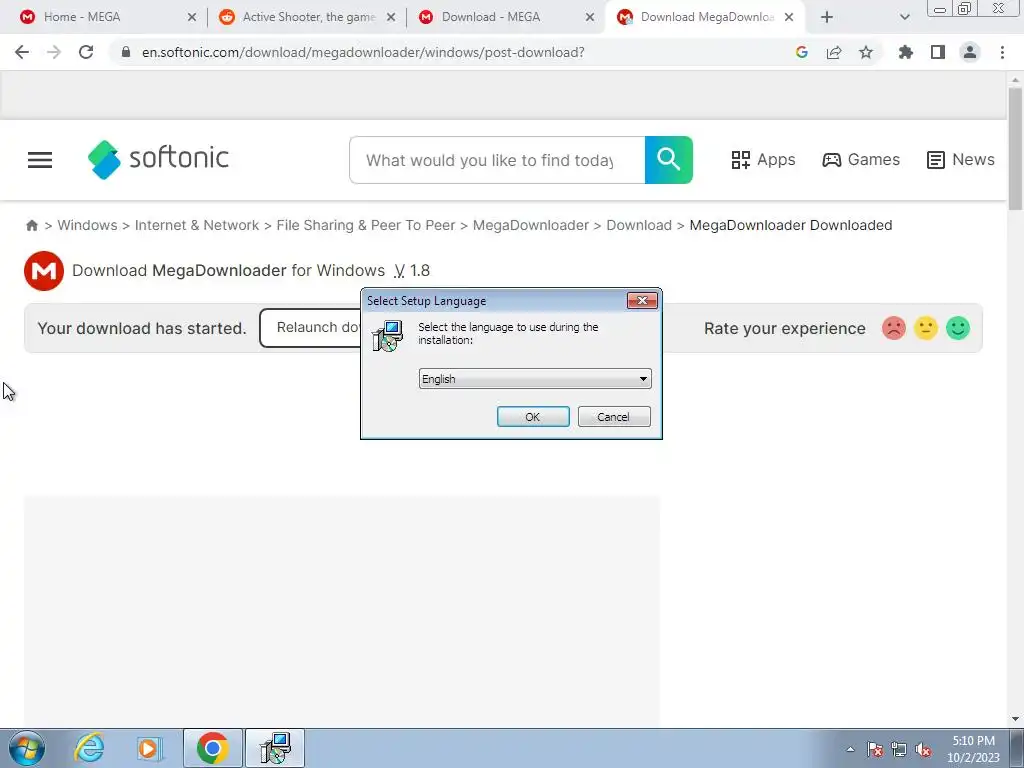Open the Windows Start menu
Viewport: 1024px width, 768px height.
27,748
